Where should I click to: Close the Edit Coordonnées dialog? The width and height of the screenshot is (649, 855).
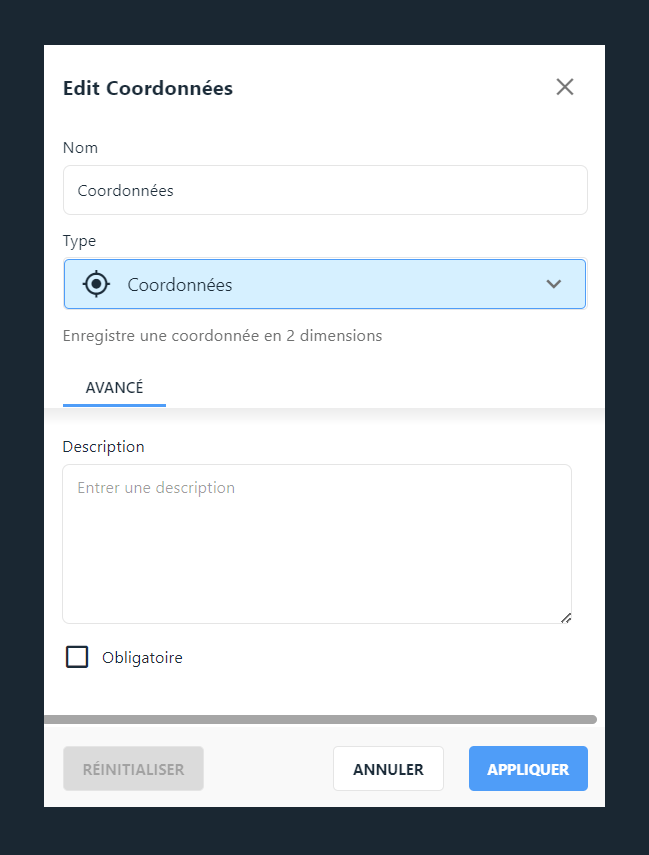click(564, 87)
